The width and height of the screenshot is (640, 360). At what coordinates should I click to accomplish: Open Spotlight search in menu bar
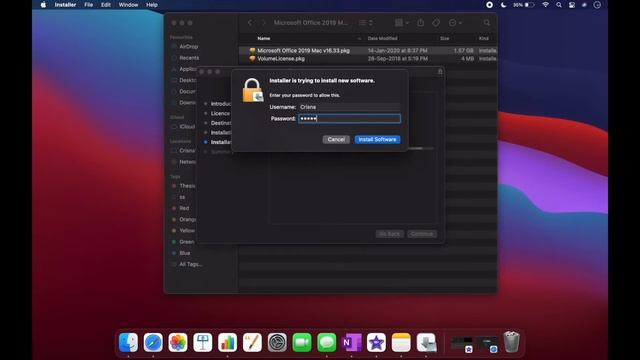click(559, 5)
